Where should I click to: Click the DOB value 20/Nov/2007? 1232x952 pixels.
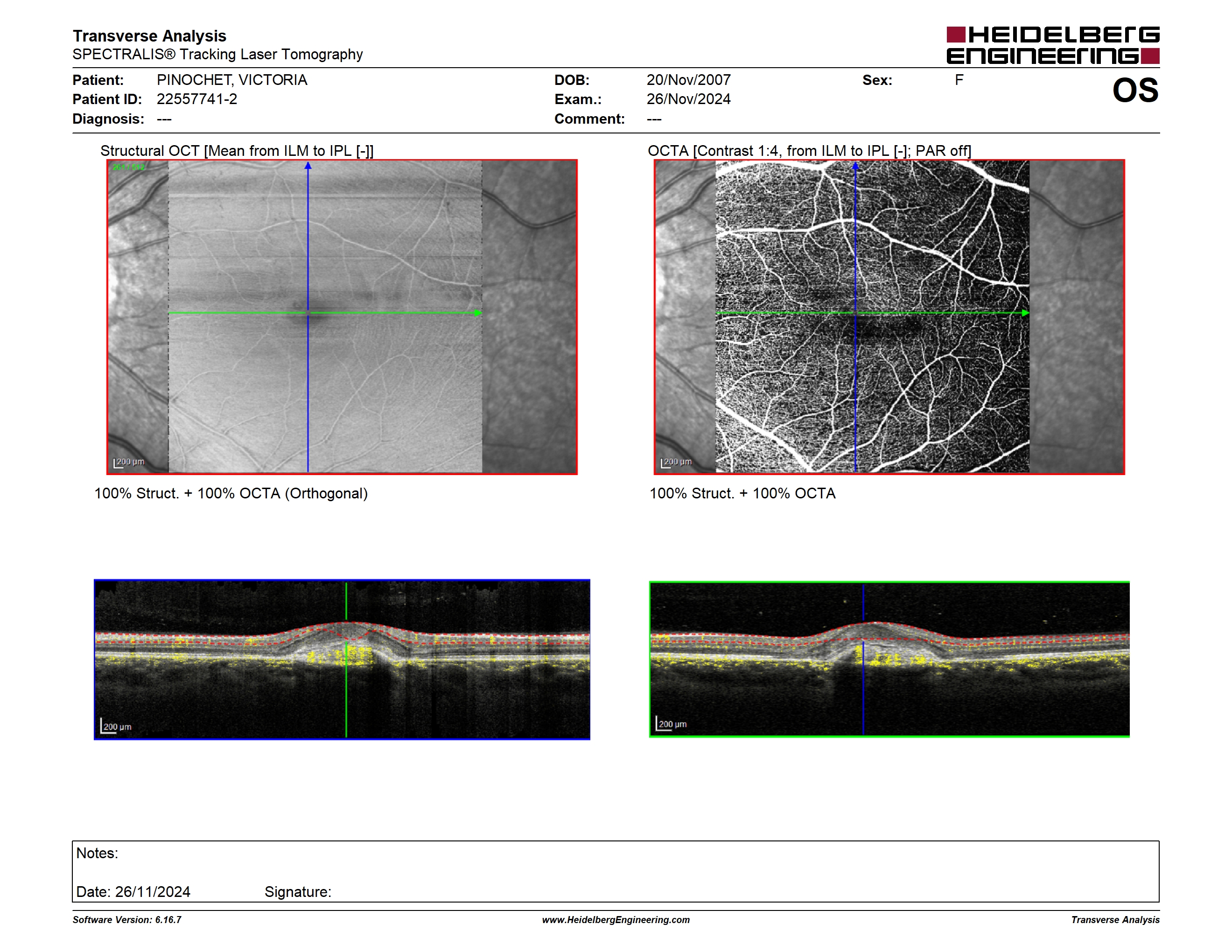click(688, 80)
